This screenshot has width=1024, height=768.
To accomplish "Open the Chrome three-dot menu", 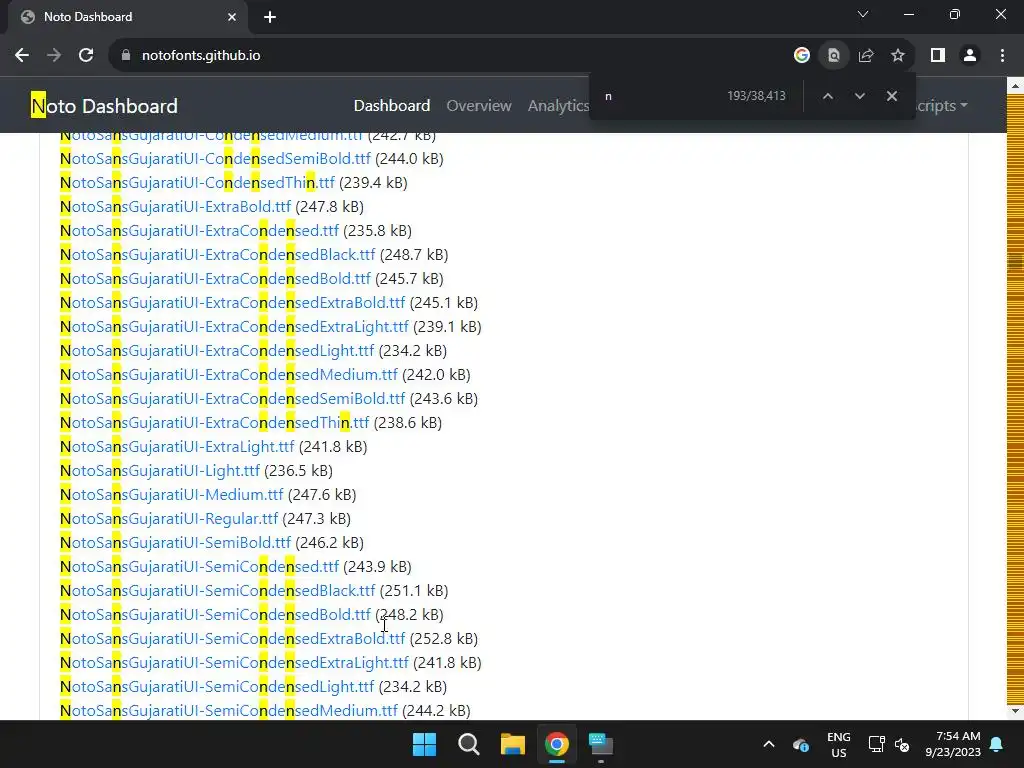I will point(1002,56).
